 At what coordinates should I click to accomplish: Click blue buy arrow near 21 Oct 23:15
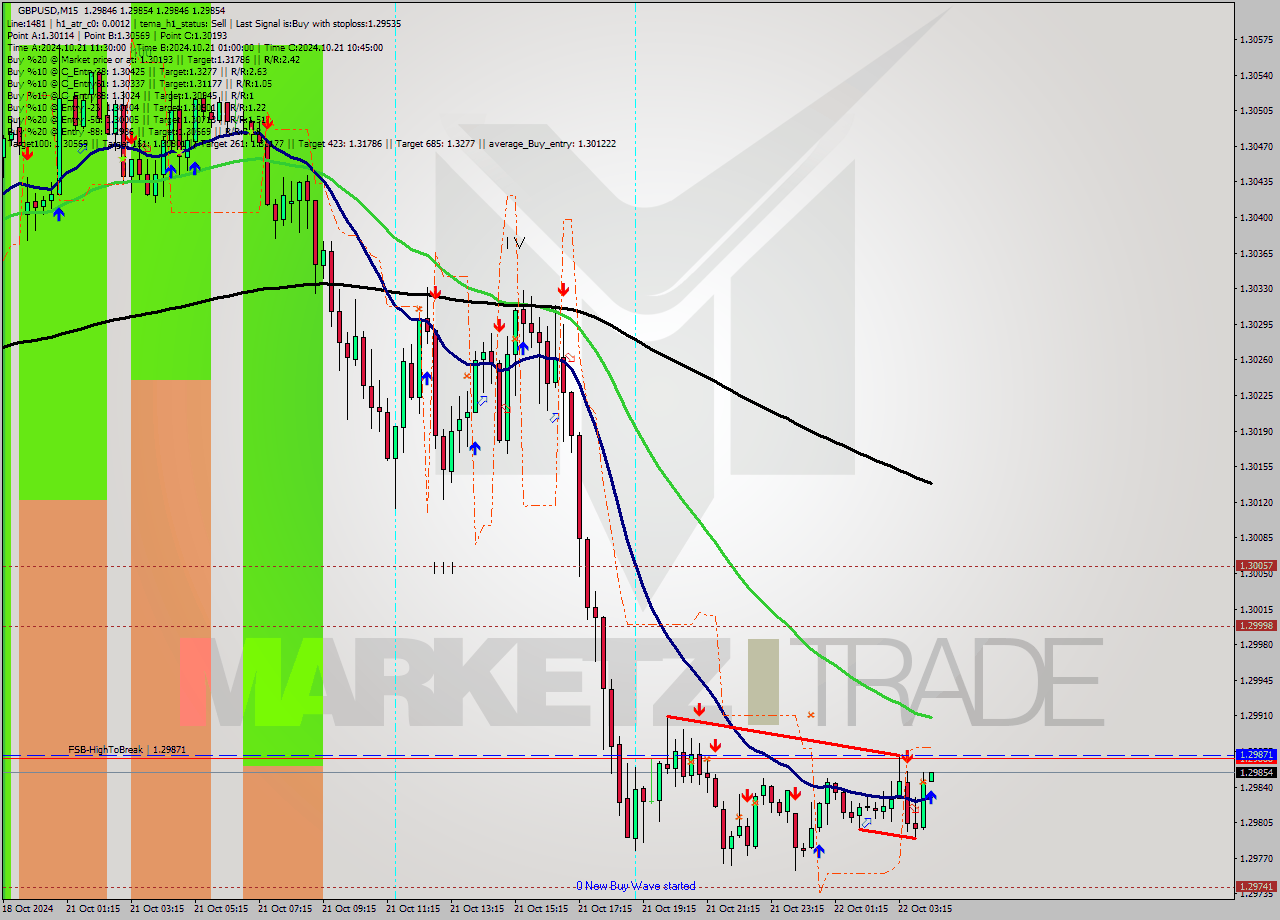819,851
